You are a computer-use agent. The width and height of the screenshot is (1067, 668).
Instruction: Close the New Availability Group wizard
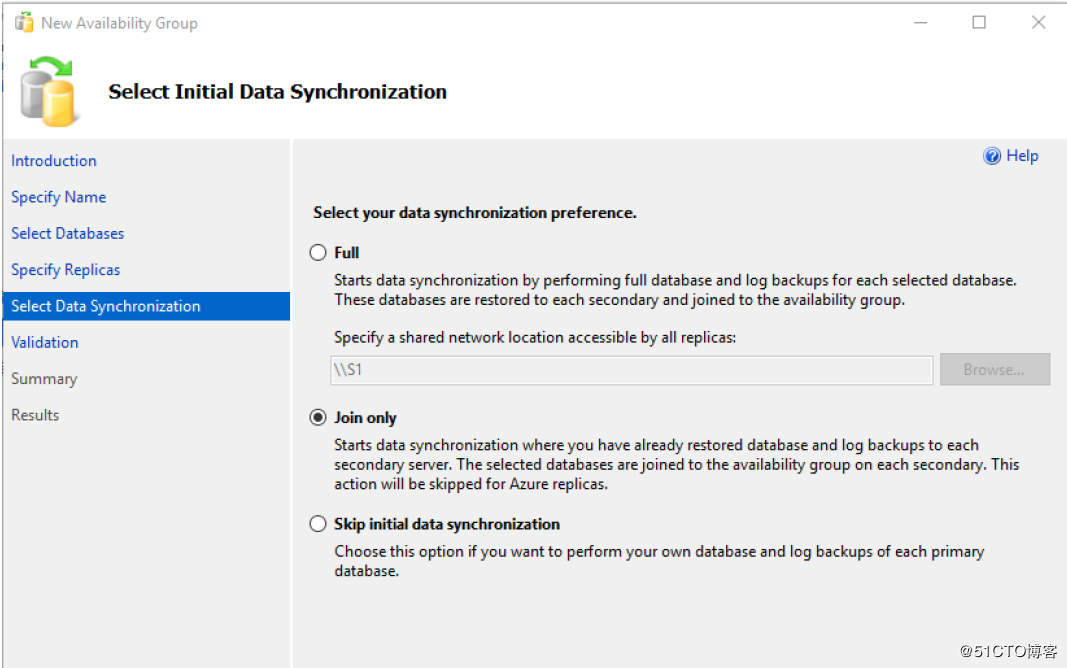pos(1038,22)
